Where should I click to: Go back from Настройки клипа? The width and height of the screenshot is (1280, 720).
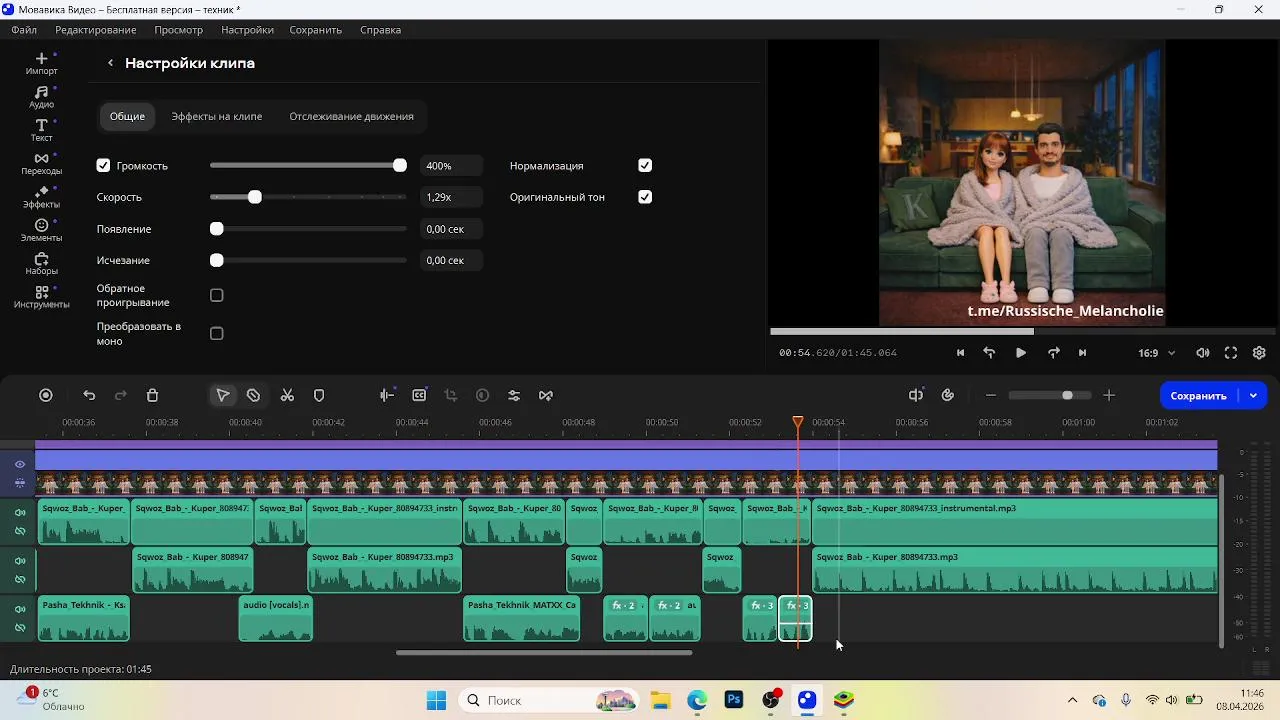tap(110, 63)
